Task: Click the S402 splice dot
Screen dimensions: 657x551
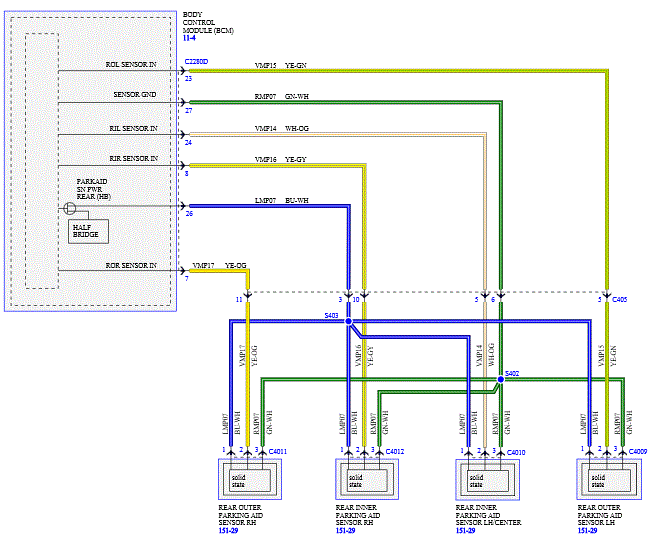Action: point(500,379)
